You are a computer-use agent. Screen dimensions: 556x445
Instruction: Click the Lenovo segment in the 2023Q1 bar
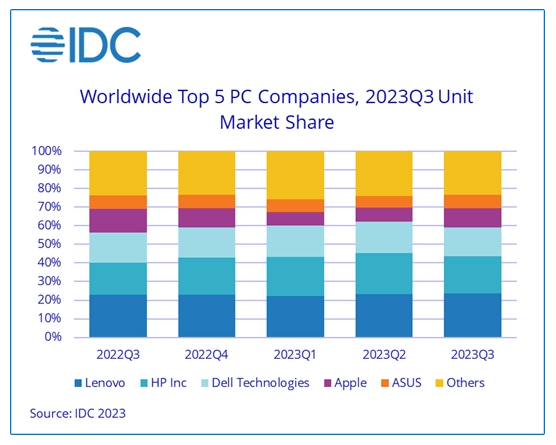tap(295, 316)
